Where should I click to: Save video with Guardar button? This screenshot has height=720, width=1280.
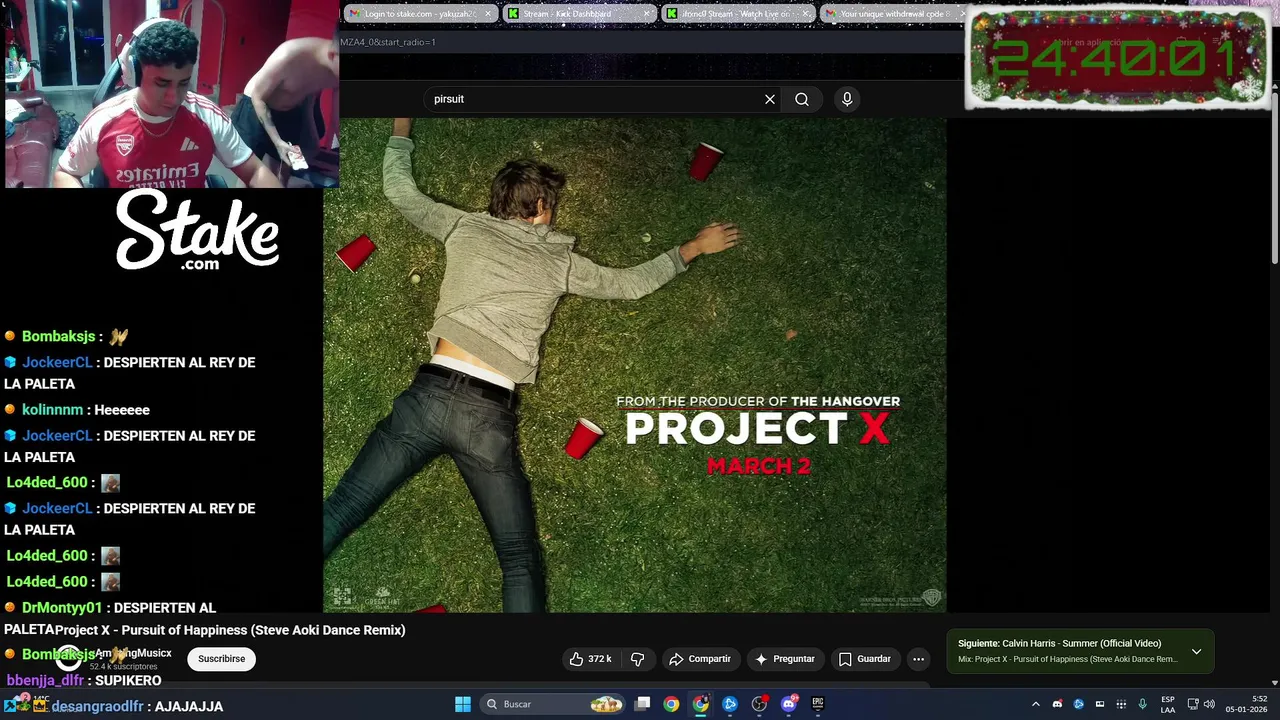[x=864, y=659]
